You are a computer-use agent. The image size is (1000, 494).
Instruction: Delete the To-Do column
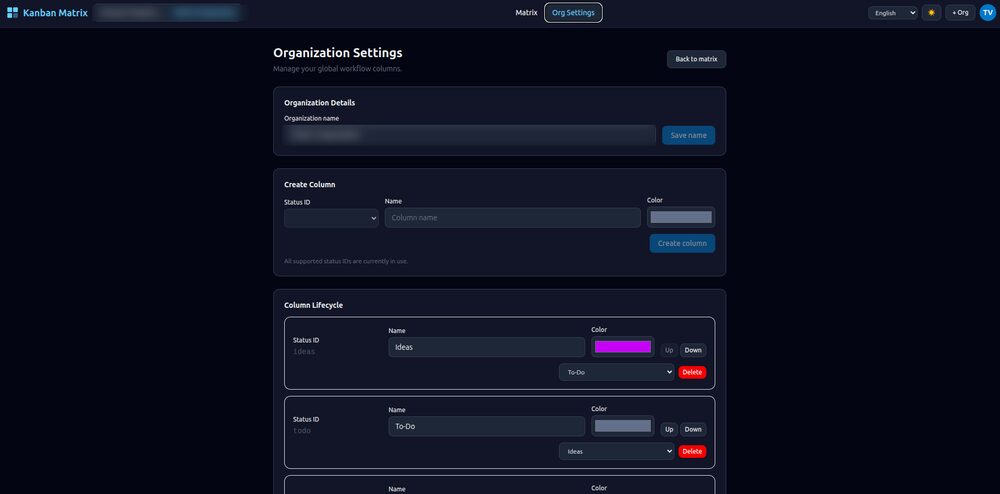pyautogui.click(x=692, y=451)
